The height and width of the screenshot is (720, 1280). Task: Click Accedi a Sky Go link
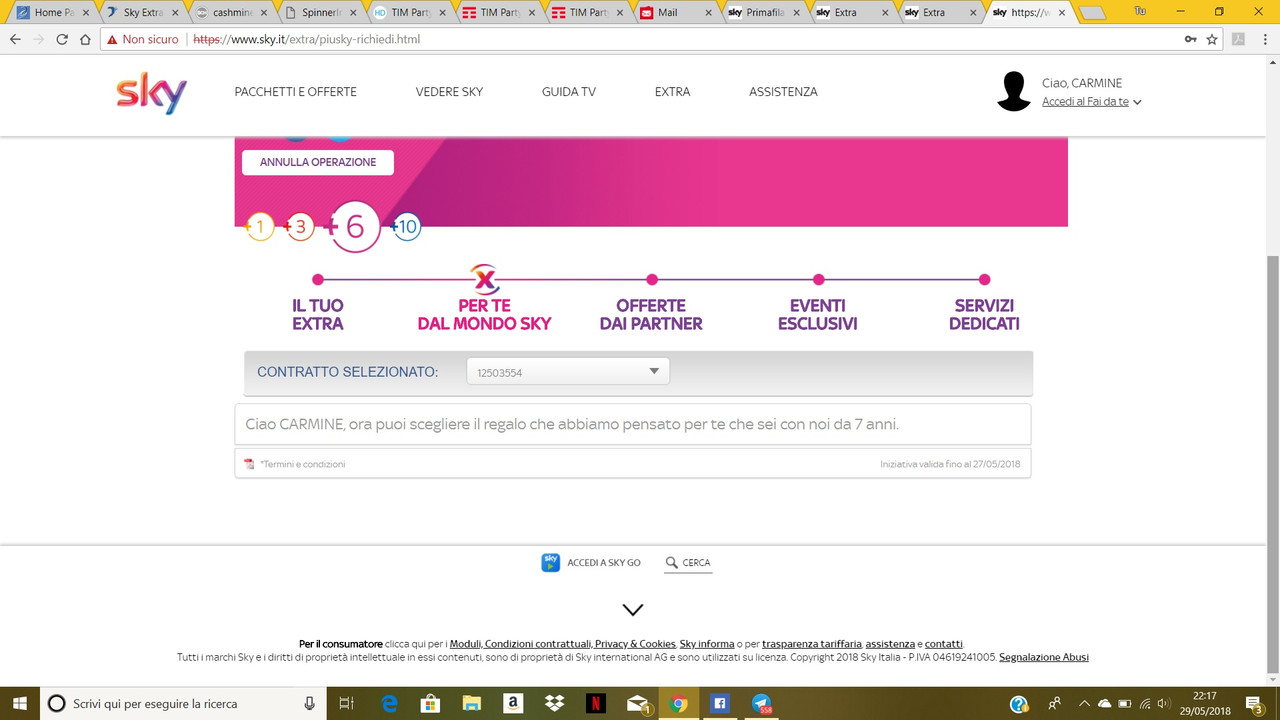(x=603, y=563)
